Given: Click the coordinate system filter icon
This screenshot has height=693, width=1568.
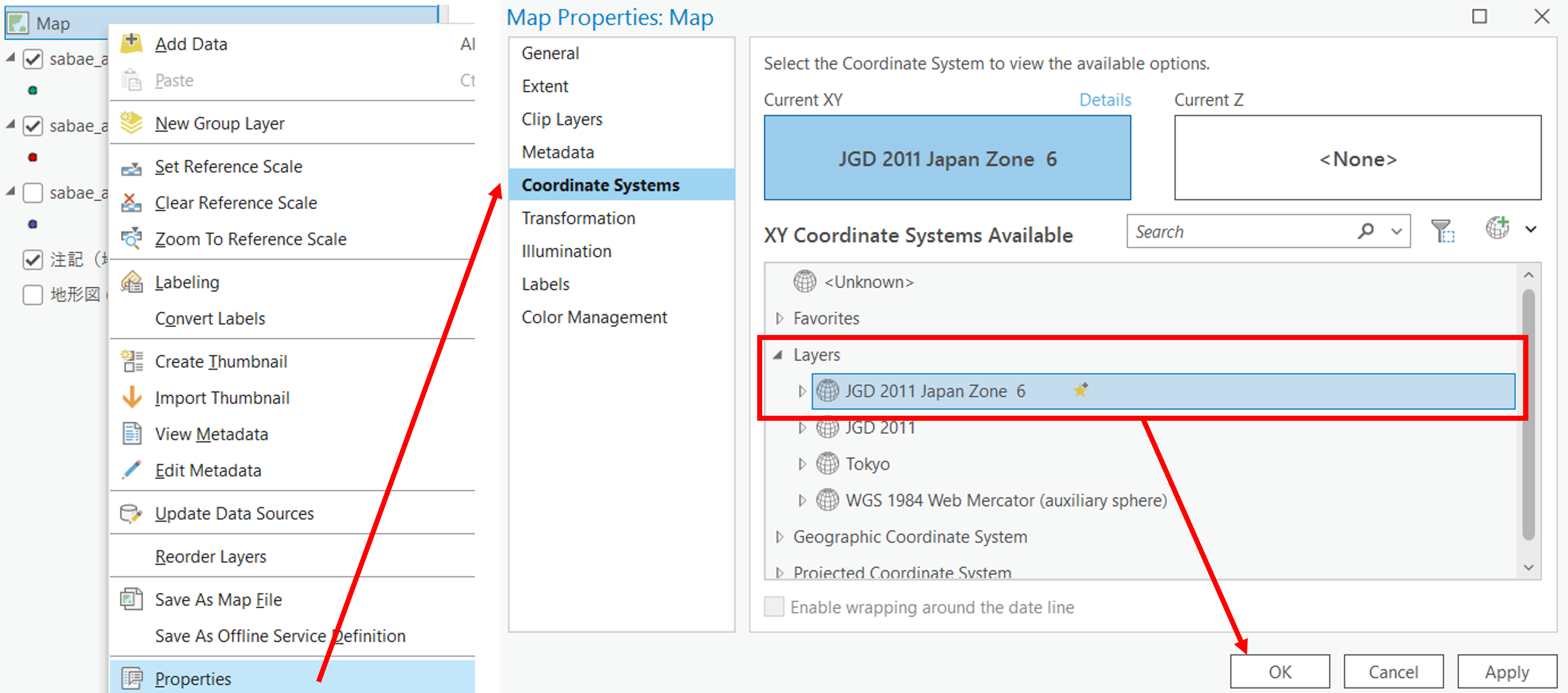Looking at the screenshot, I should (x=1443, y=231).
